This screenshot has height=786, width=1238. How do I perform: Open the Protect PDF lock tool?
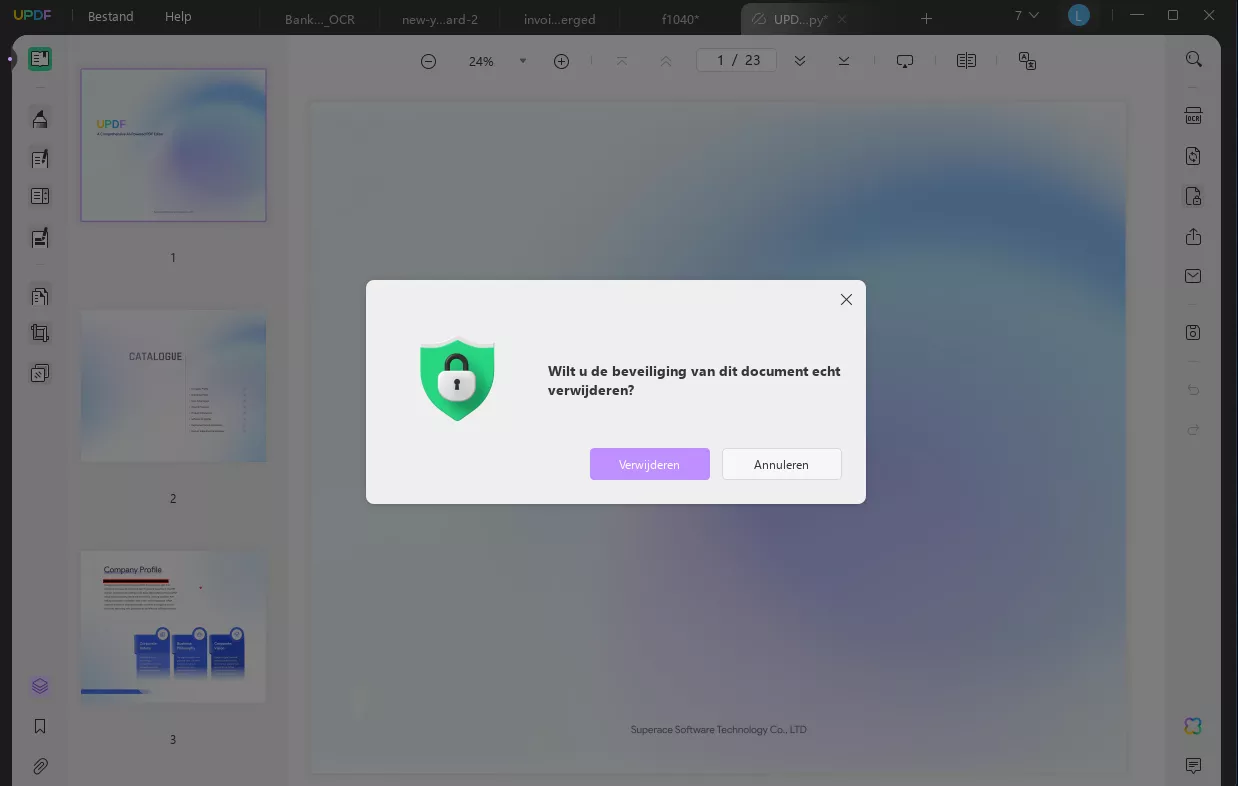click(1193, 196)
